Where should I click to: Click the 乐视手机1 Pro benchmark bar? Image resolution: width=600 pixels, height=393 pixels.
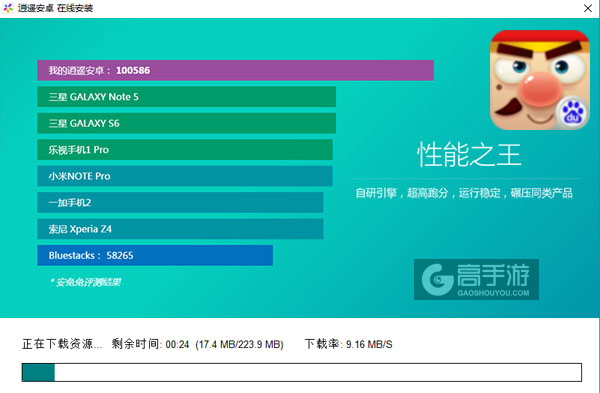(185, 150)
